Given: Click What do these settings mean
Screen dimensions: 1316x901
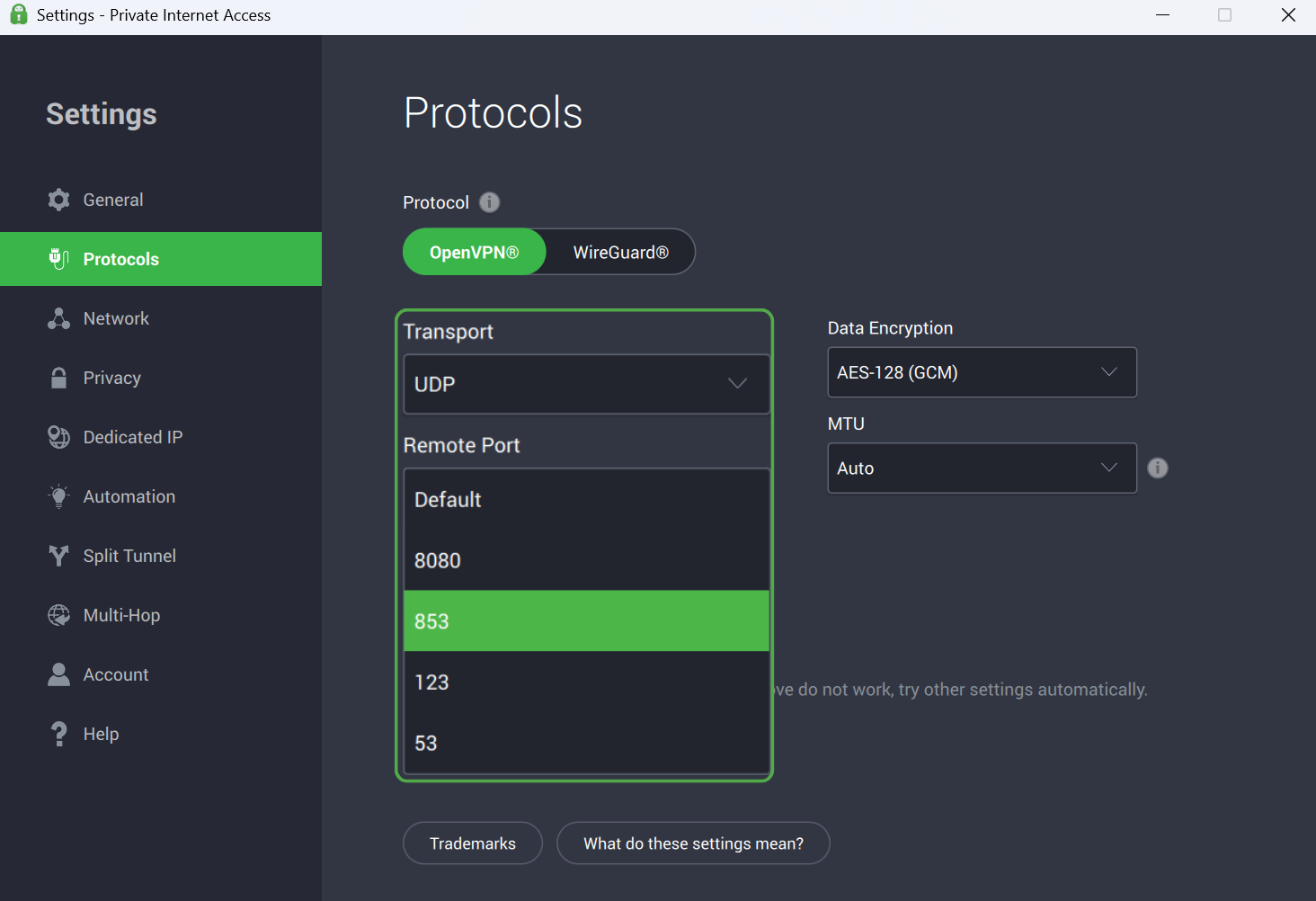Looking at the screenshot, I should pyautogui.click(x=693, y=843).
